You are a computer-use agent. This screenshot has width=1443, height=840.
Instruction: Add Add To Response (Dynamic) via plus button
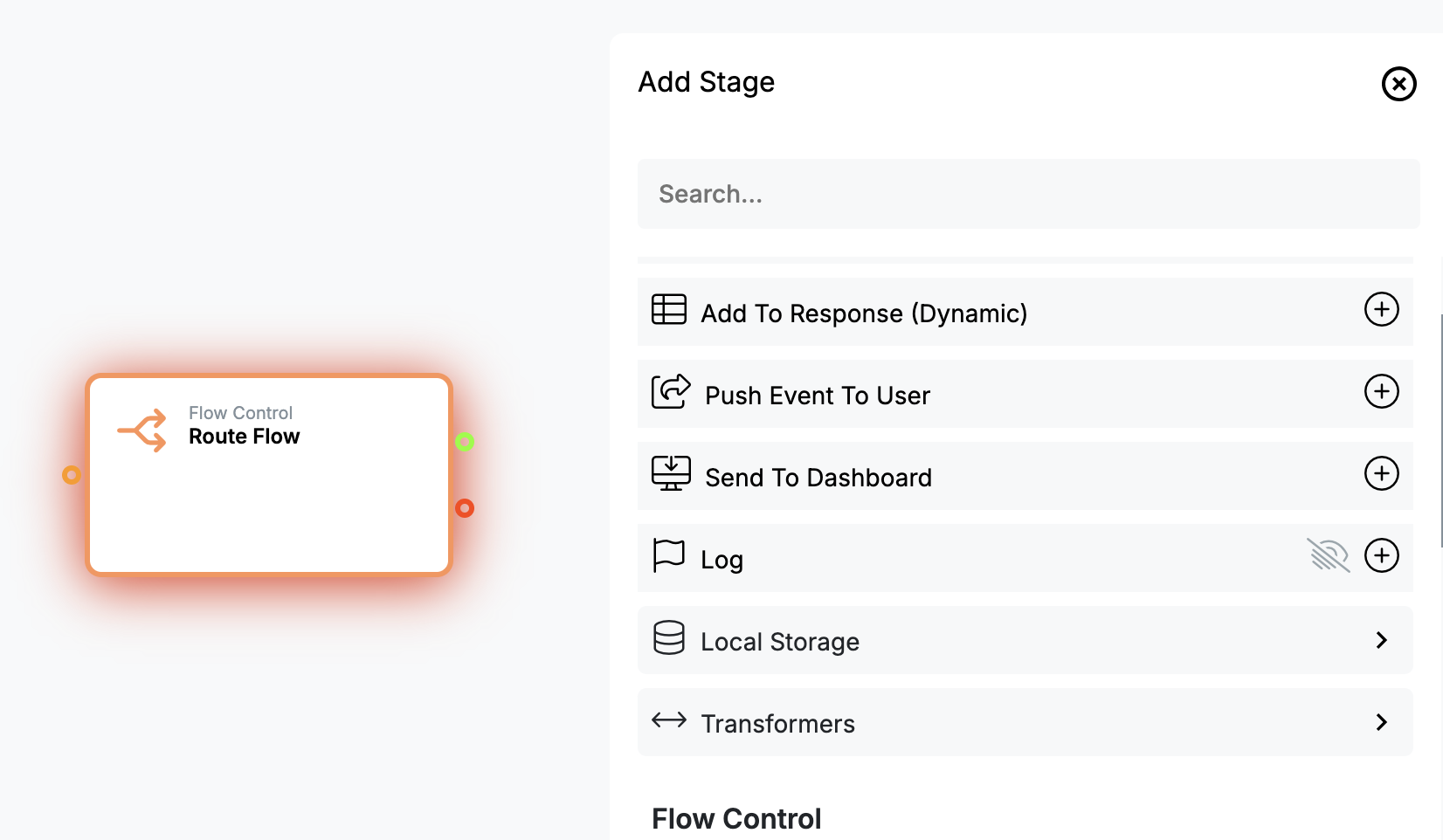tap(1382, 309)
